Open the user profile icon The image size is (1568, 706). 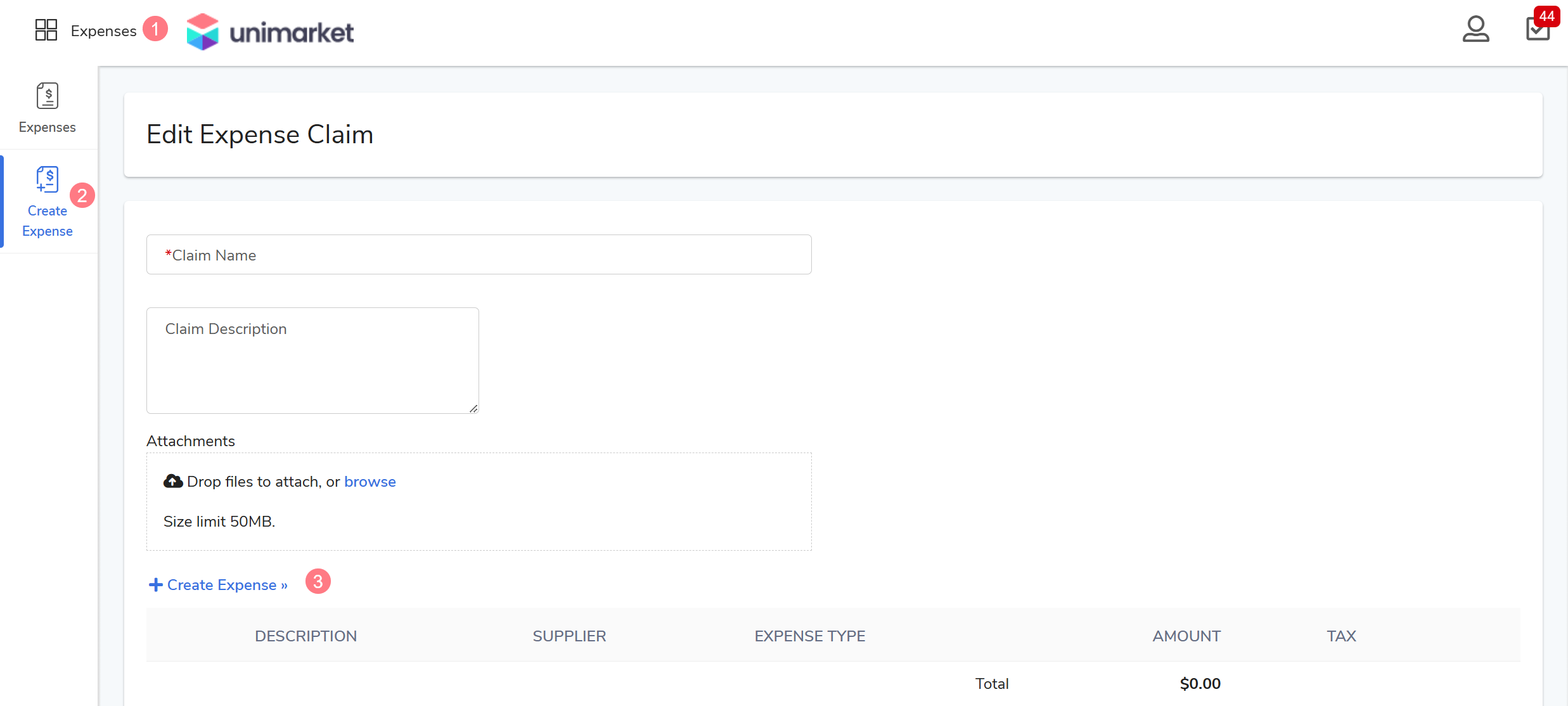[x=1475, y=29]
